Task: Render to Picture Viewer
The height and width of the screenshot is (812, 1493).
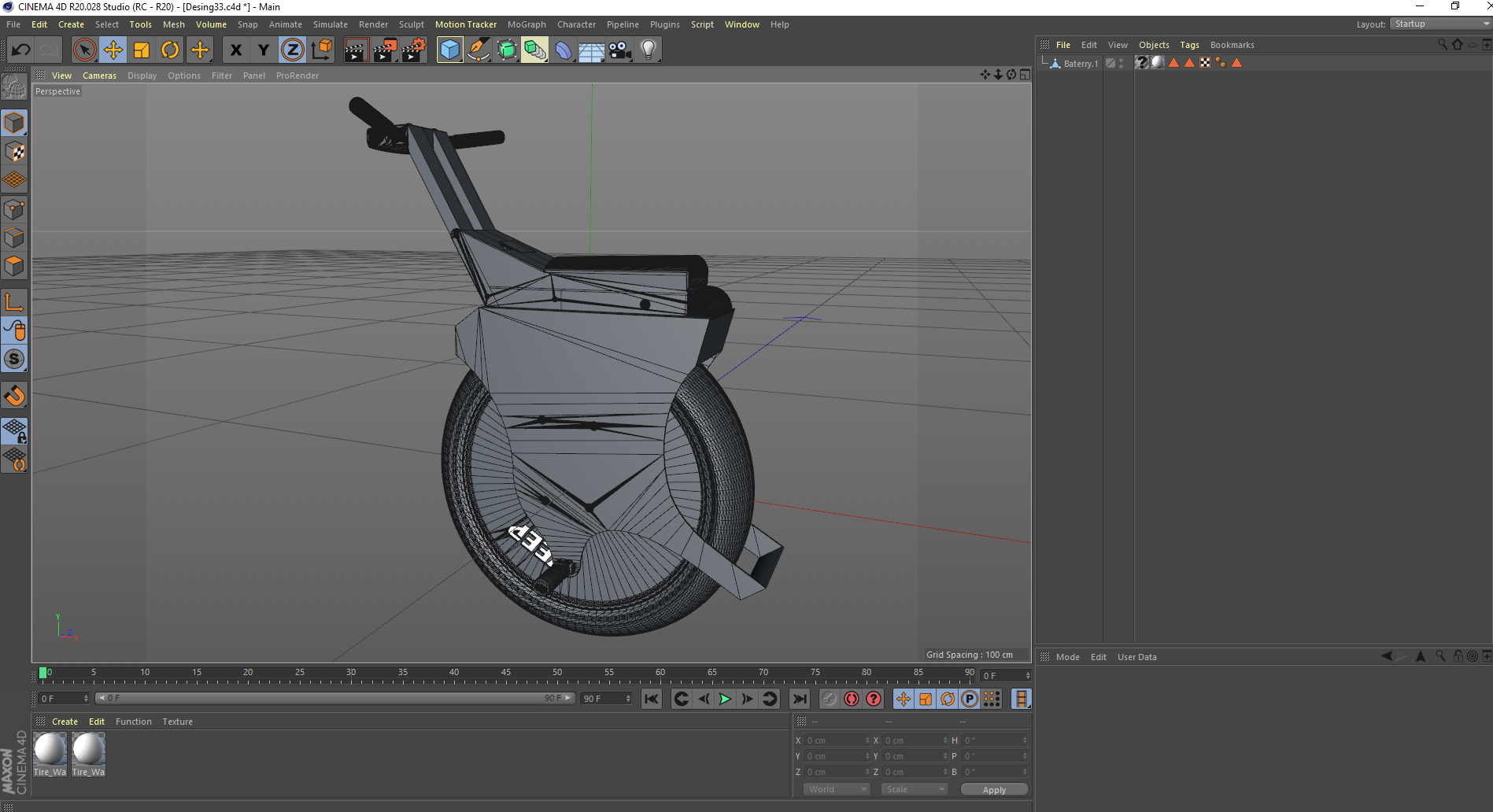Action: (384, 50)
